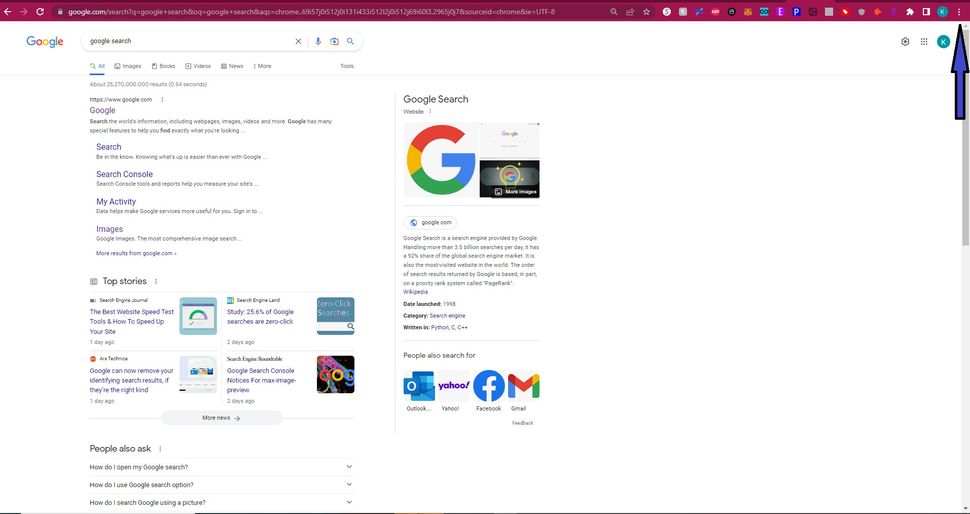Viewport: 970px width, 514px height.
Task: Open the Extensions puzzle piece menu
Action: pos(910,12)
